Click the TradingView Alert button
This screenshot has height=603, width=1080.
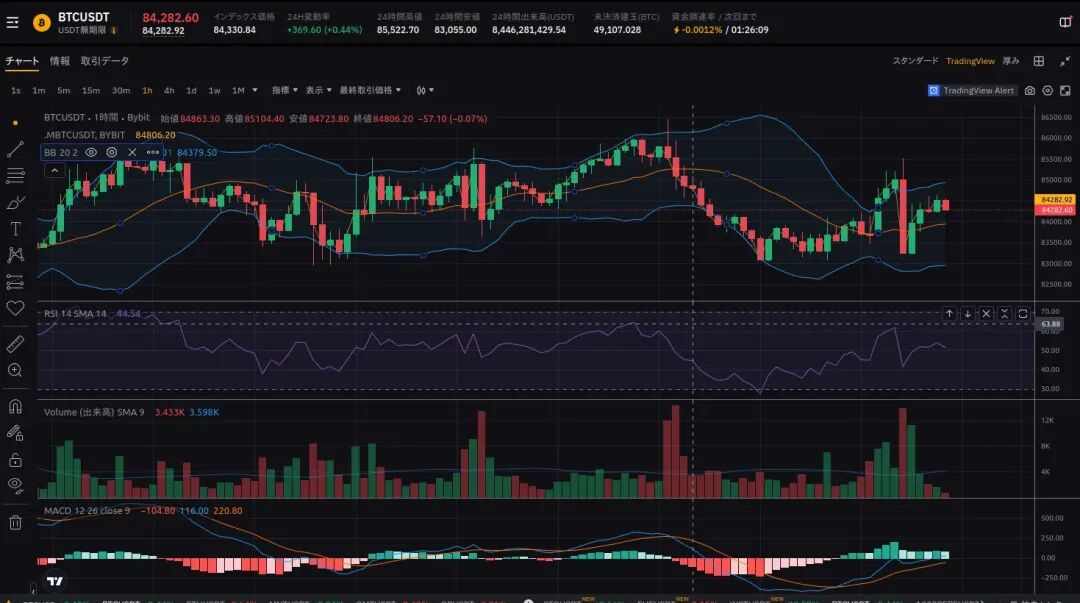tap(971, 90)
